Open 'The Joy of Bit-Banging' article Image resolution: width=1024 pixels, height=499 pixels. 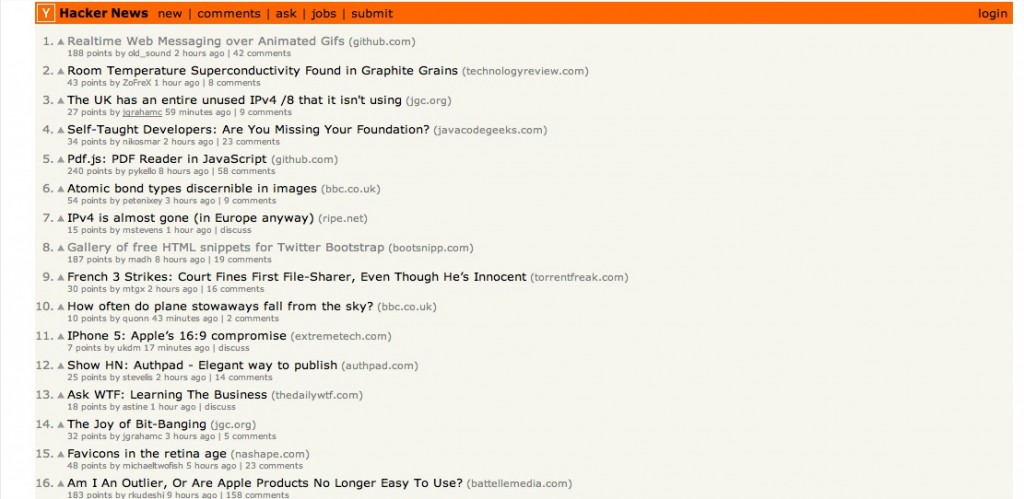(136, 424)
